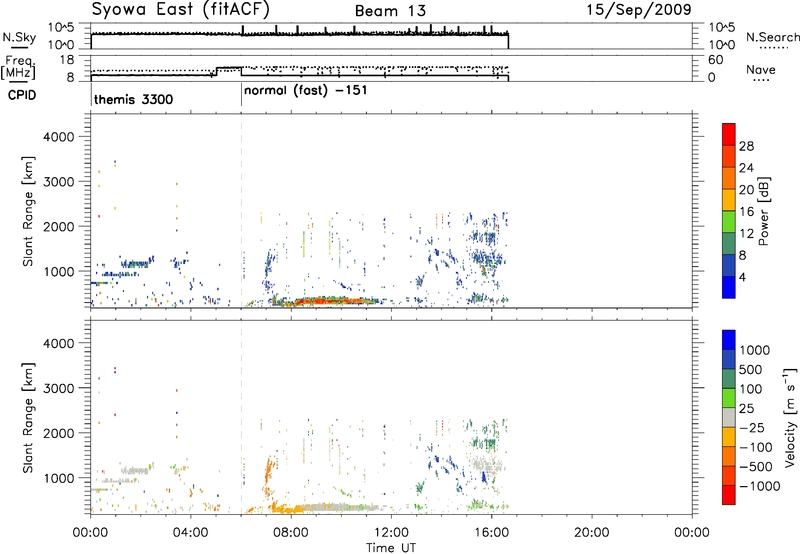800x554 pixels.
Task: Click the 'Freq. [MHz]' axis label
Action: point(19,68)
